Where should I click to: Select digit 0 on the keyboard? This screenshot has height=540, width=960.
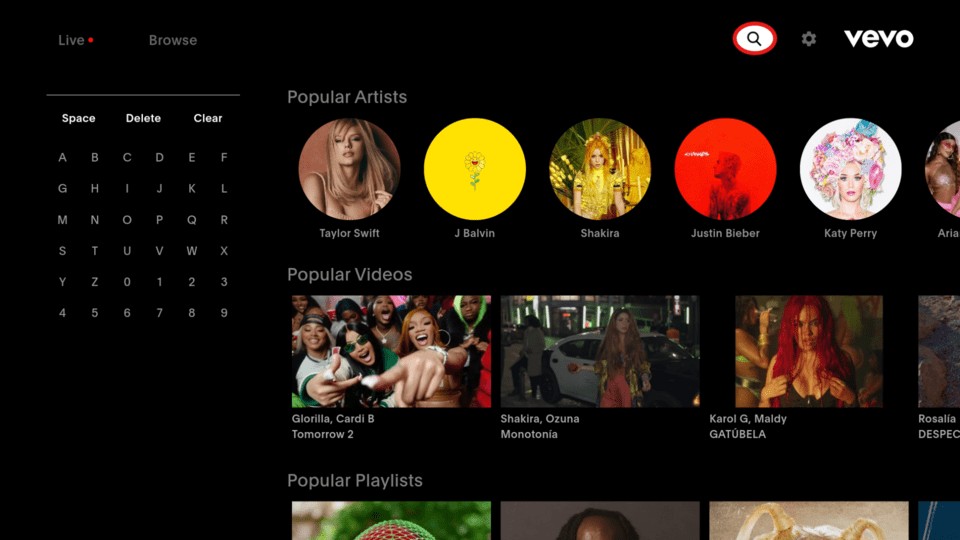point(127,282)
